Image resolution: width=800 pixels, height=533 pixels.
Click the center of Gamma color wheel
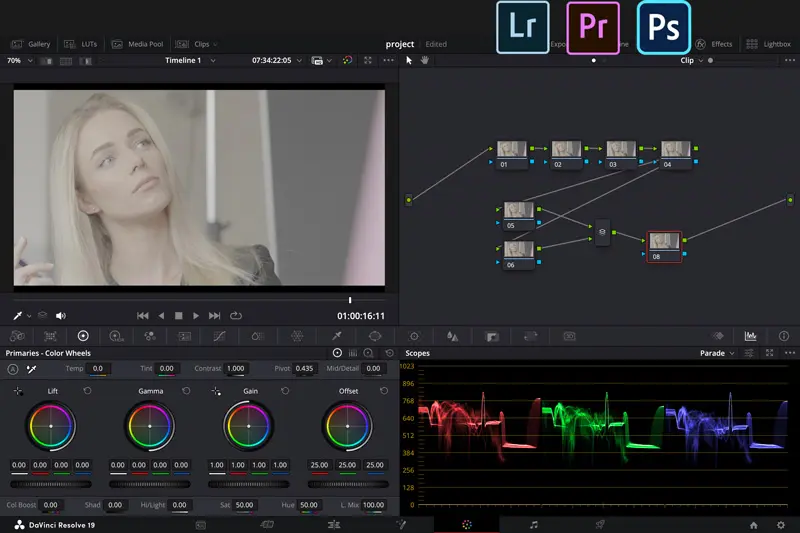pos(150,426)
